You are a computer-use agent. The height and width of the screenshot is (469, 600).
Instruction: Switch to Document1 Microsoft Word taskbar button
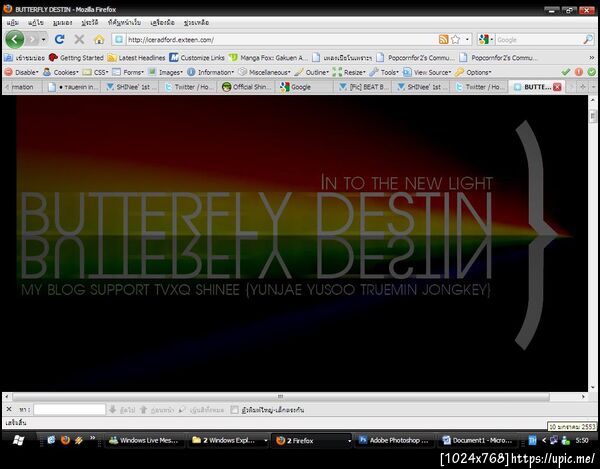[x=477, y=440]
